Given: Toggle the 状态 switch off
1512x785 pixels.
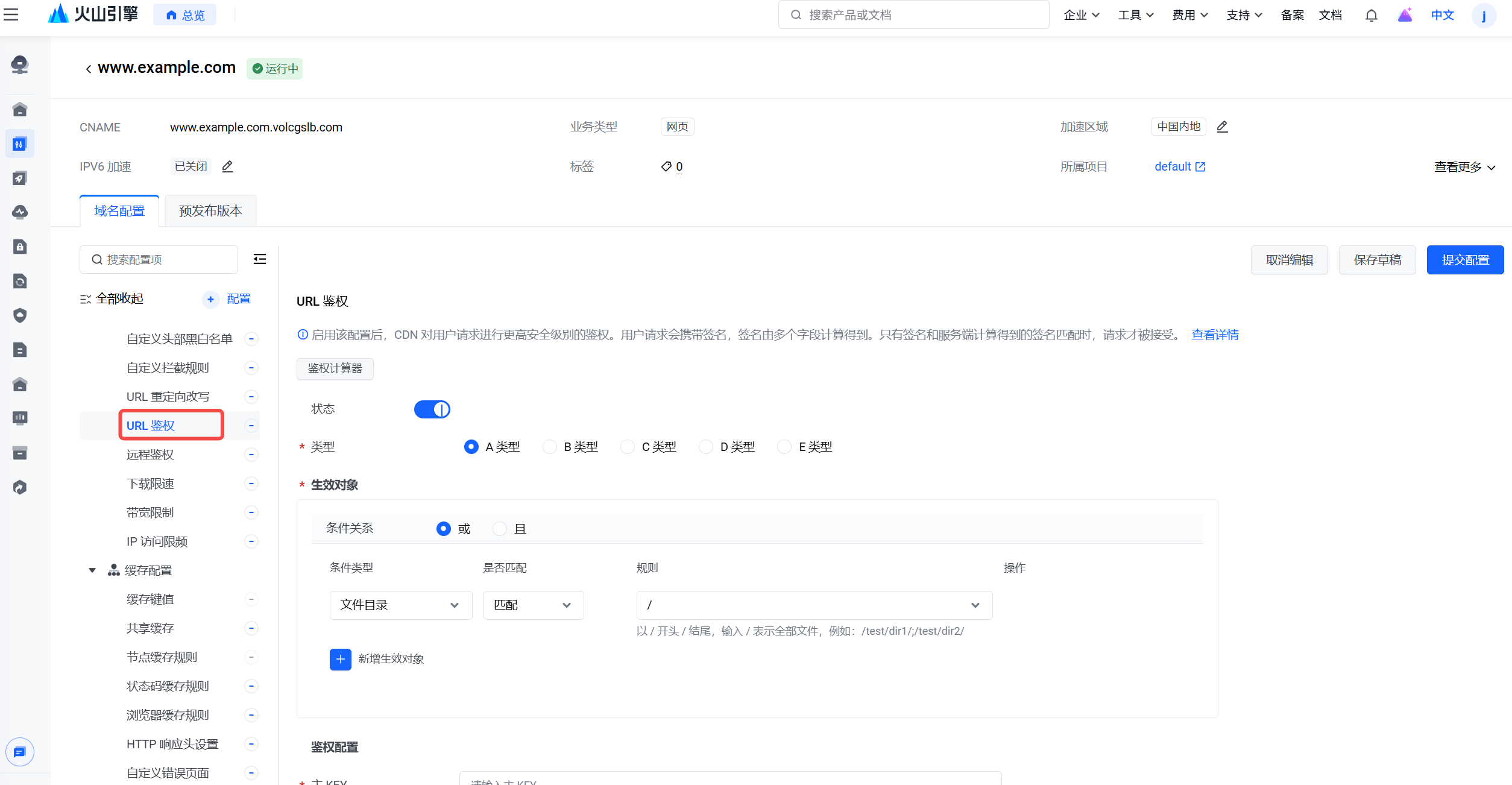Looking at the screenshot, I should 432,409.
